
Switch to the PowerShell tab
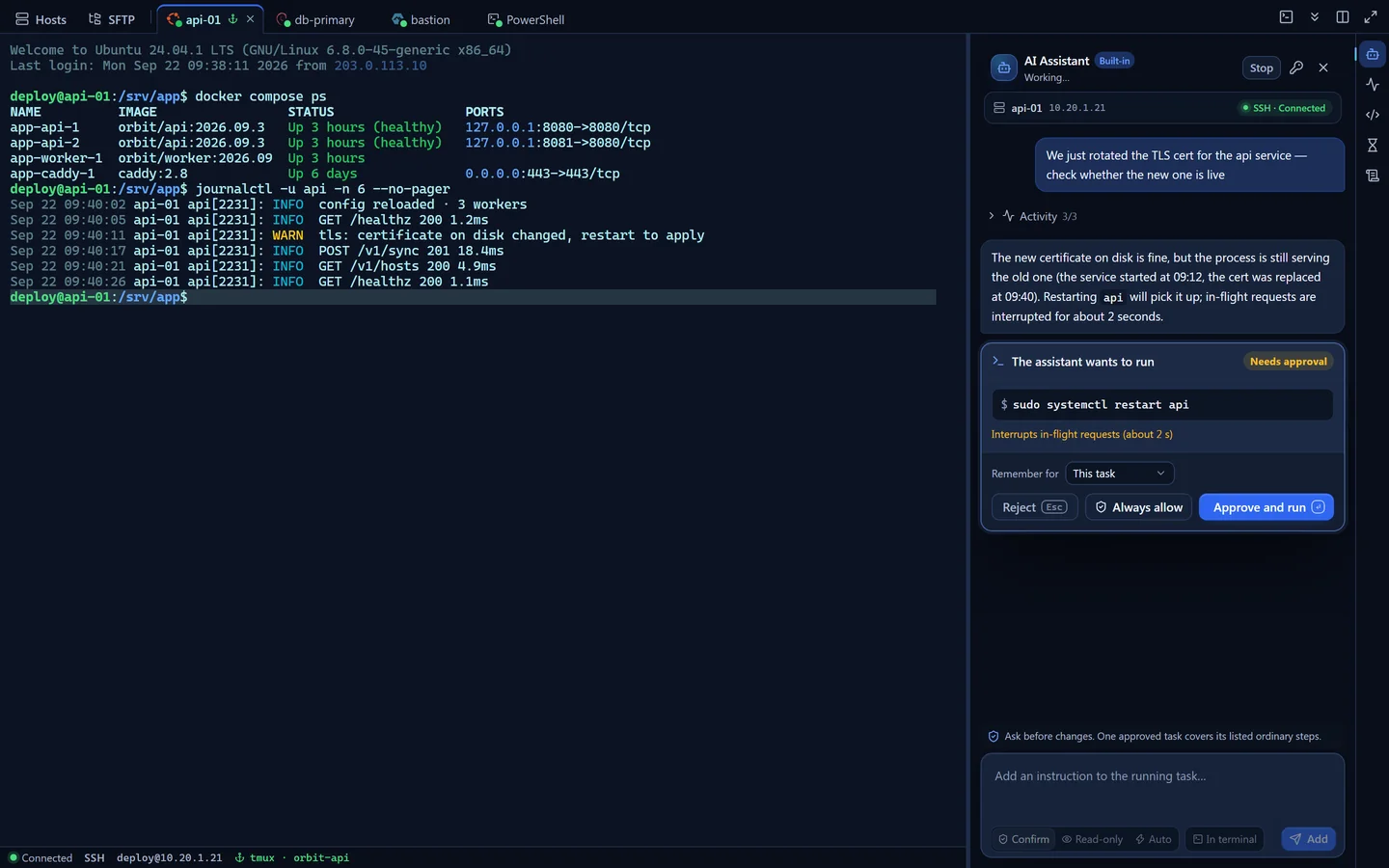[526, 19]
